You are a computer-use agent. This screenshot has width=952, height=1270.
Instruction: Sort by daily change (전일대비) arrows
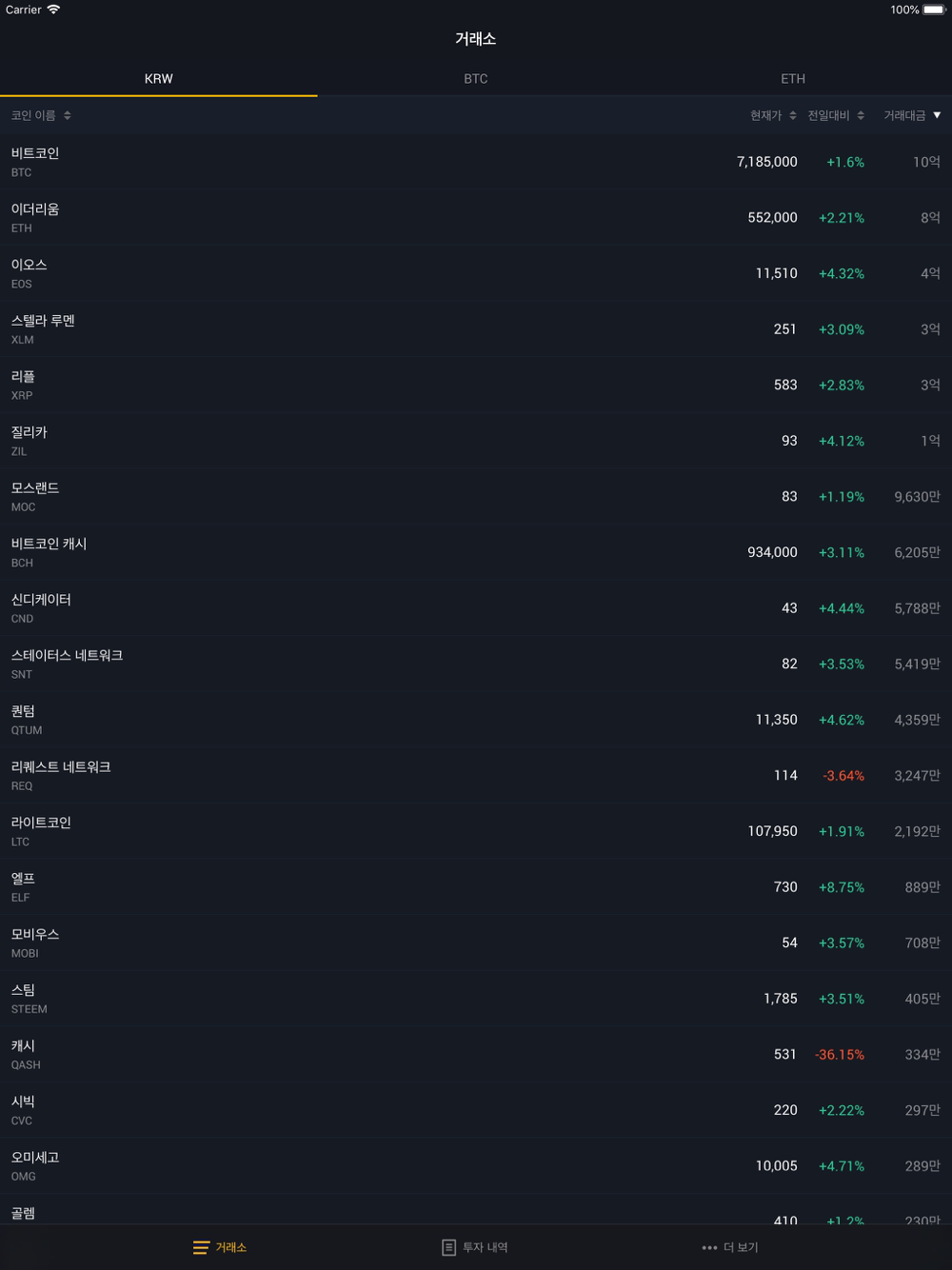pyautogui.click(x=861, y=115)
